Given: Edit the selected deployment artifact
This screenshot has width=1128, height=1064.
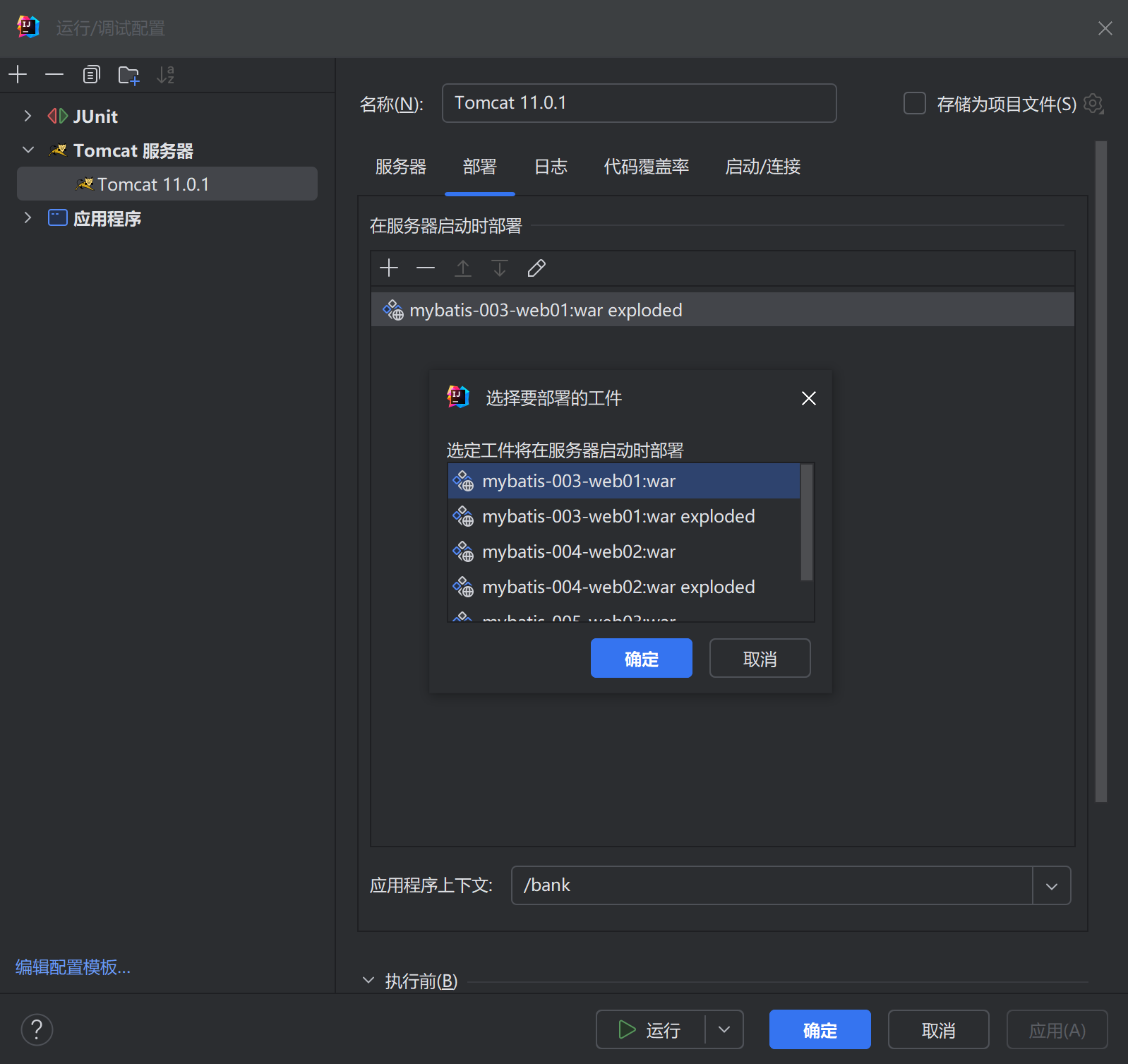Looking at the screenshot, I should point(536,268).
